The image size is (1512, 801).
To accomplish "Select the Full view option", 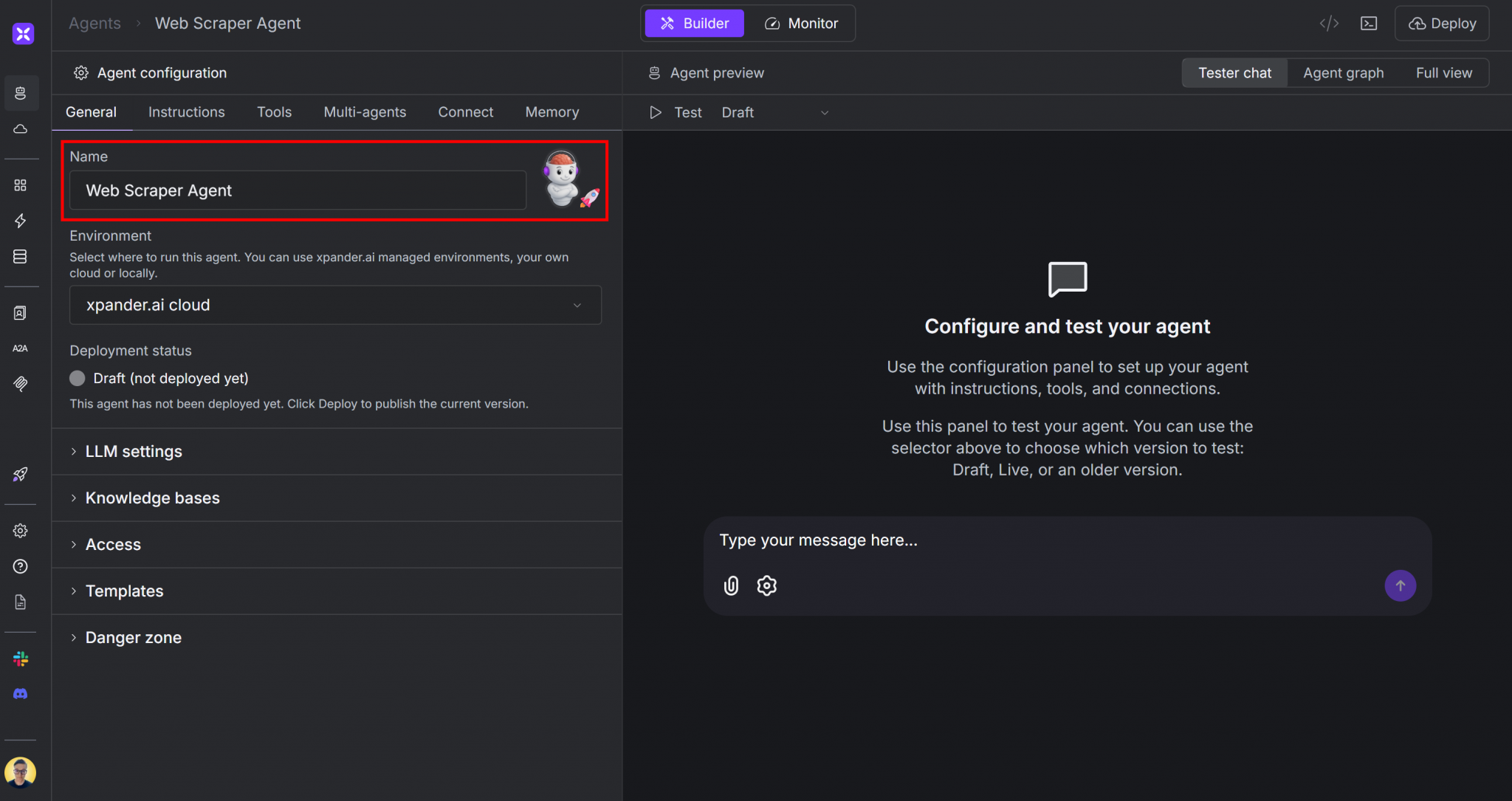I will [x=1443, y=73].
